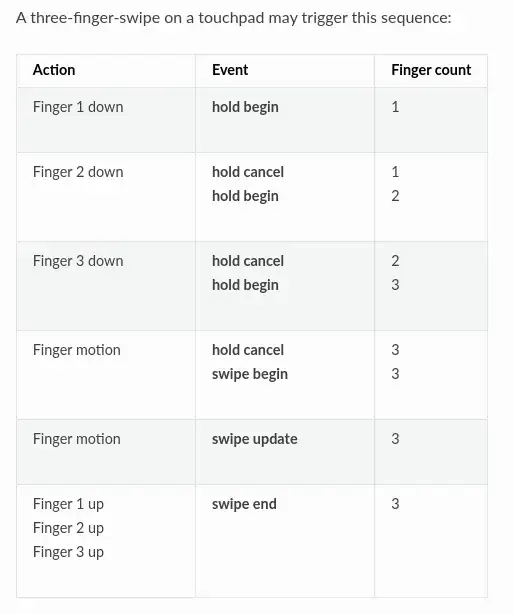This screenshot has height=614, width=514.
Task: Click 'hold cancel' above swipe begin
Action: point(248,350)
